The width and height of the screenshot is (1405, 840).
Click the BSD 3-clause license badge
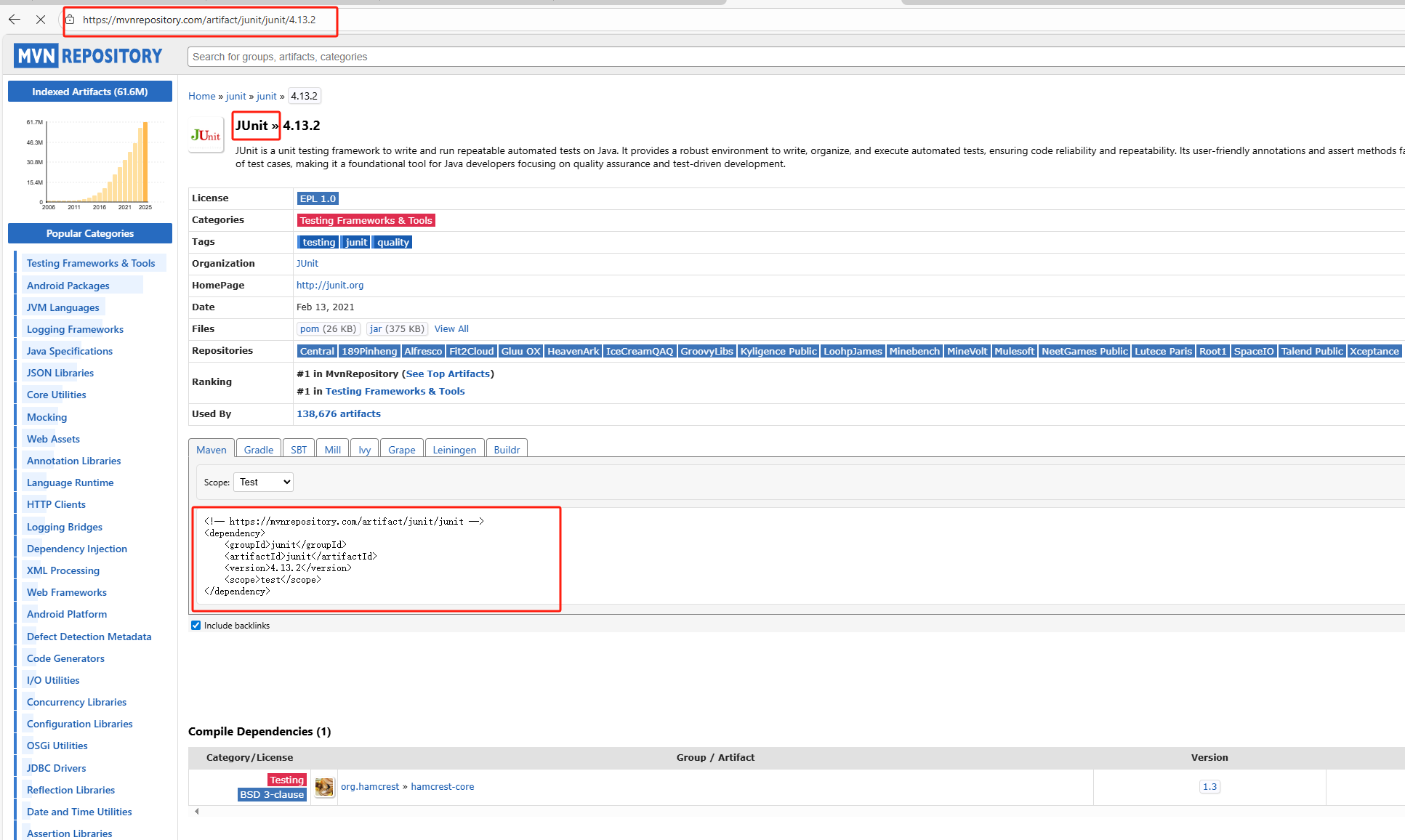[x=272, y=794]
